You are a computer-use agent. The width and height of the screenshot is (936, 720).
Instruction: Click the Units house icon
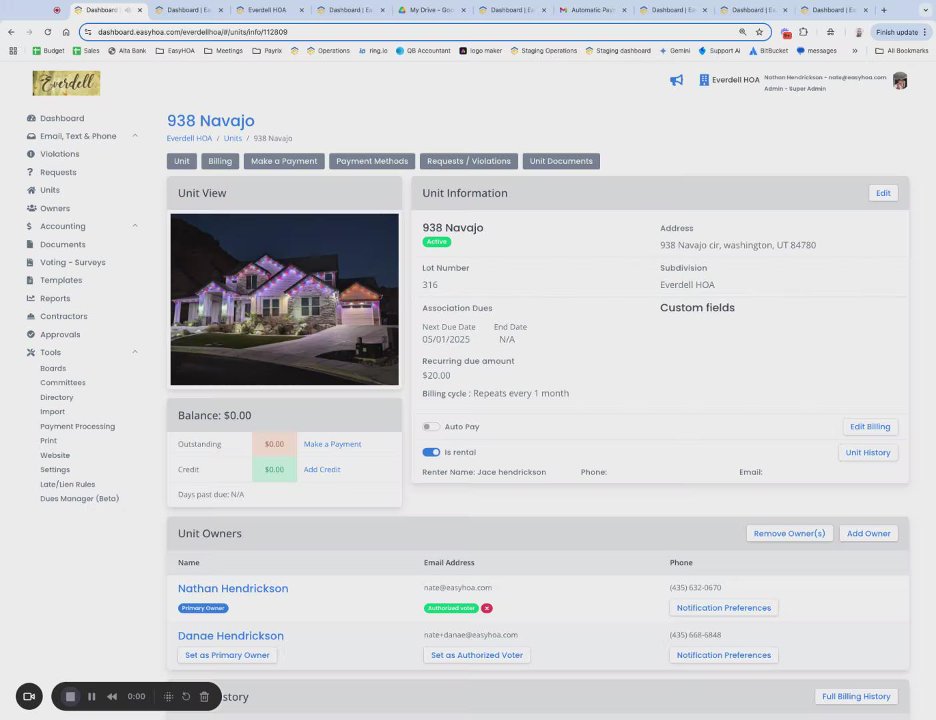coord(31,190)
